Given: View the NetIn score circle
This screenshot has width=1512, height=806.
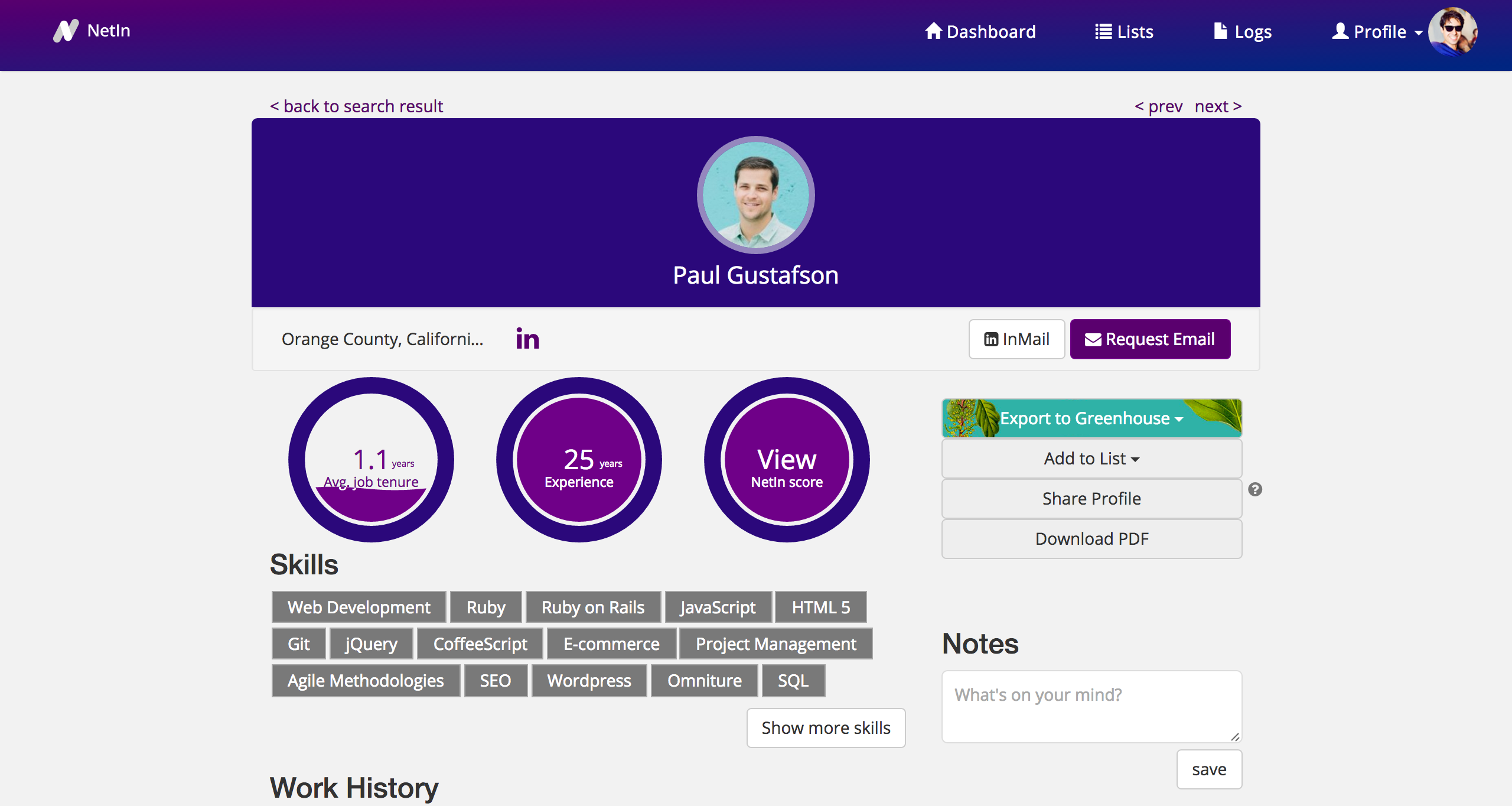Looking at the screenshot, I should (x=787, y=460).
